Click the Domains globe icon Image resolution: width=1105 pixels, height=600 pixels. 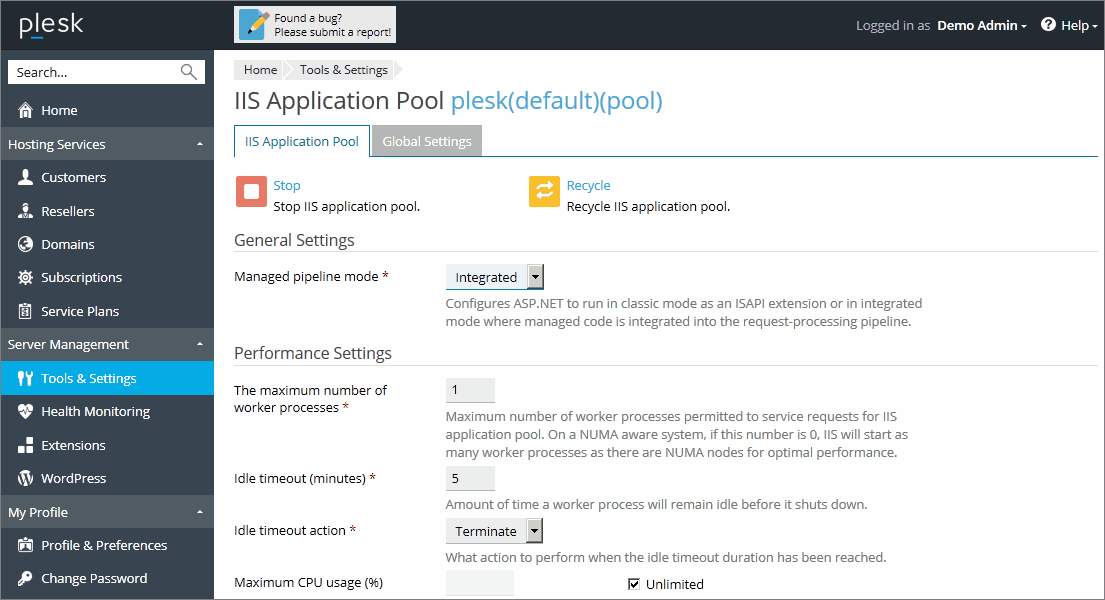[26, 245]
